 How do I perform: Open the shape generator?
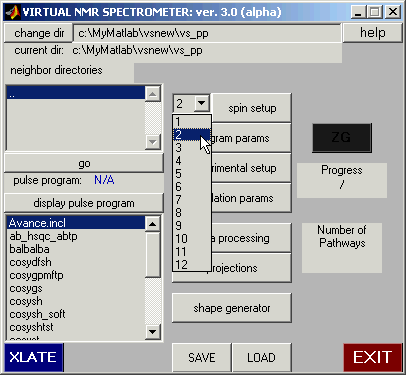[232, 308]
